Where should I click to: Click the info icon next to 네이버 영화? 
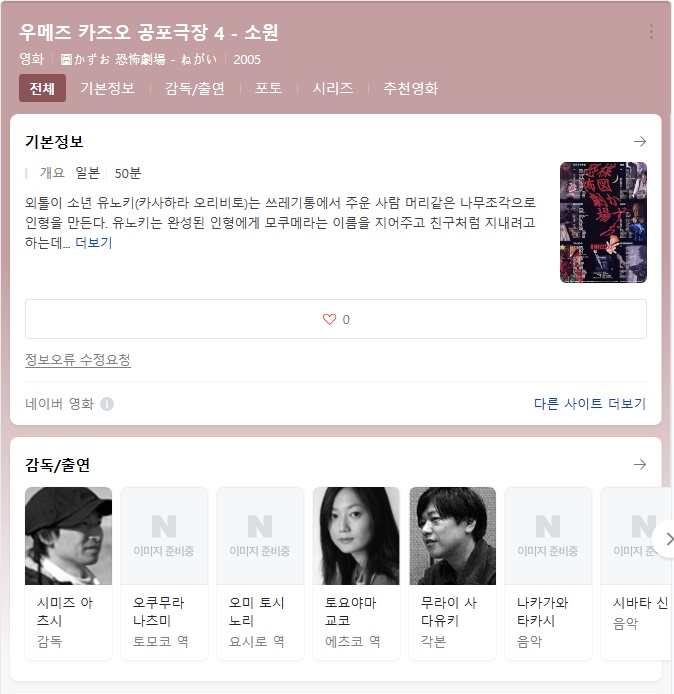tap(107, 404)
